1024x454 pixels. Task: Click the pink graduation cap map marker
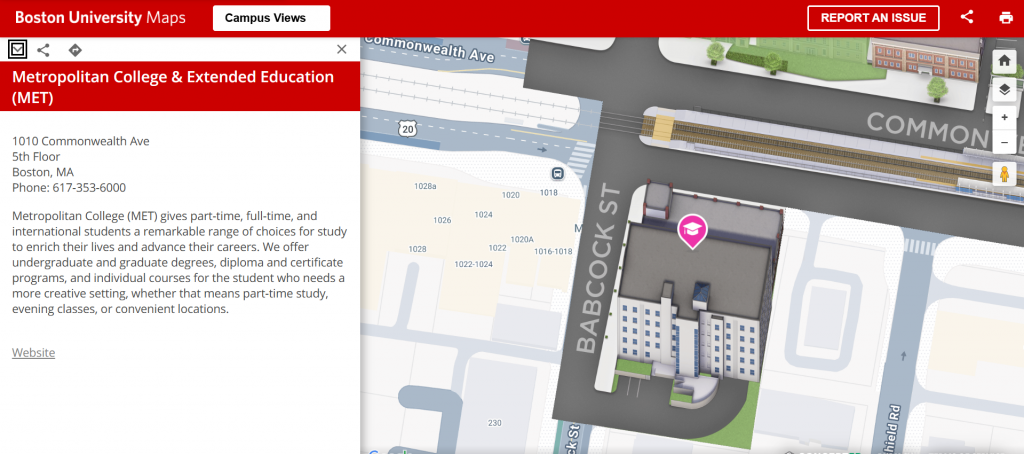(x=691, y=230)
